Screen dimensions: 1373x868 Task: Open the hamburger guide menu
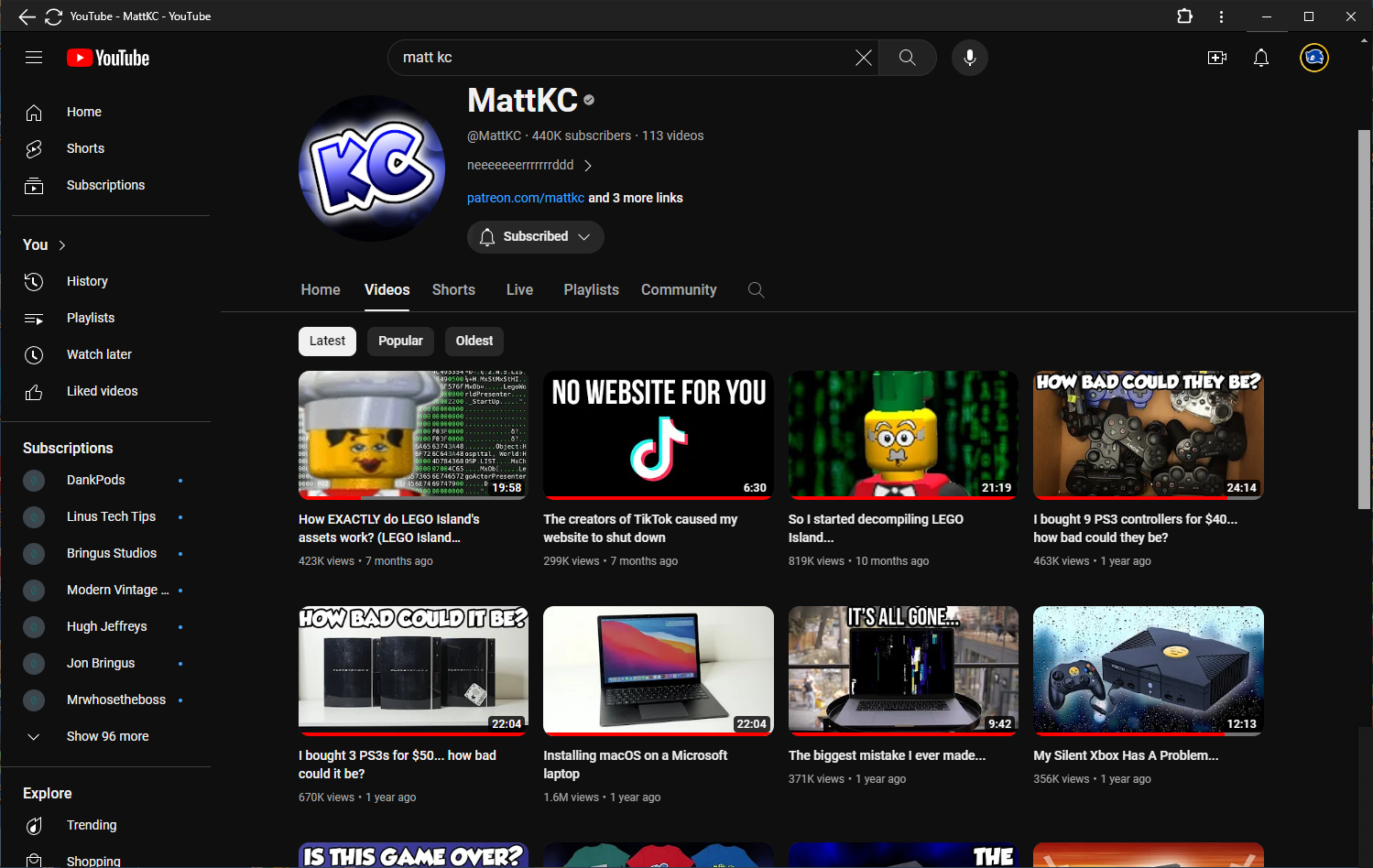click(x=34, y=58)
